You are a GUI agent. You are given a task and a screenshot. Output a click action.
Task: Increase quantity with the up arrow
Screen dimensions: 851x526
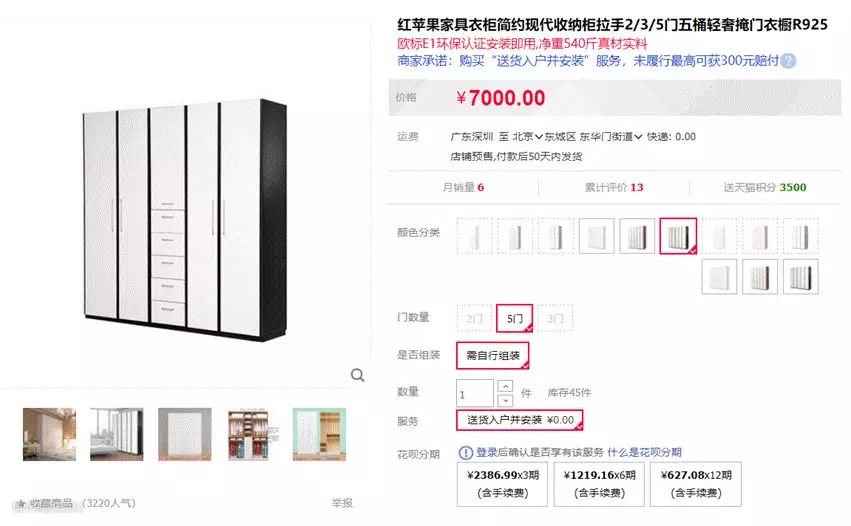505,386
